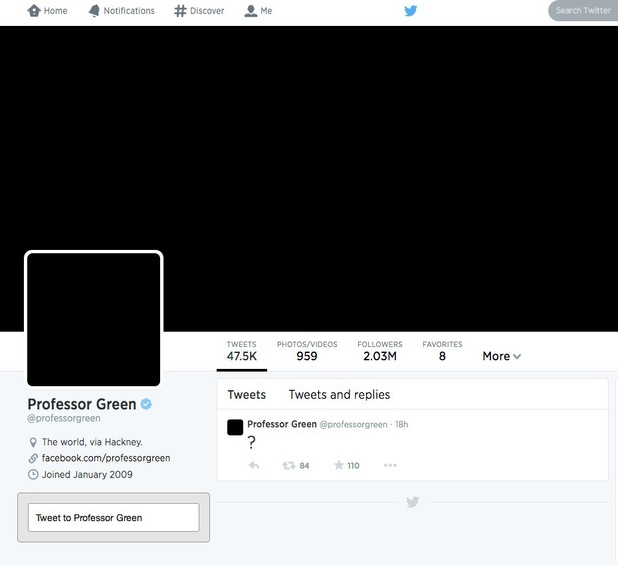The height and width of the screenshot is (565, 618).
Task: Click the Home house icon
Action: coord(34,11)
